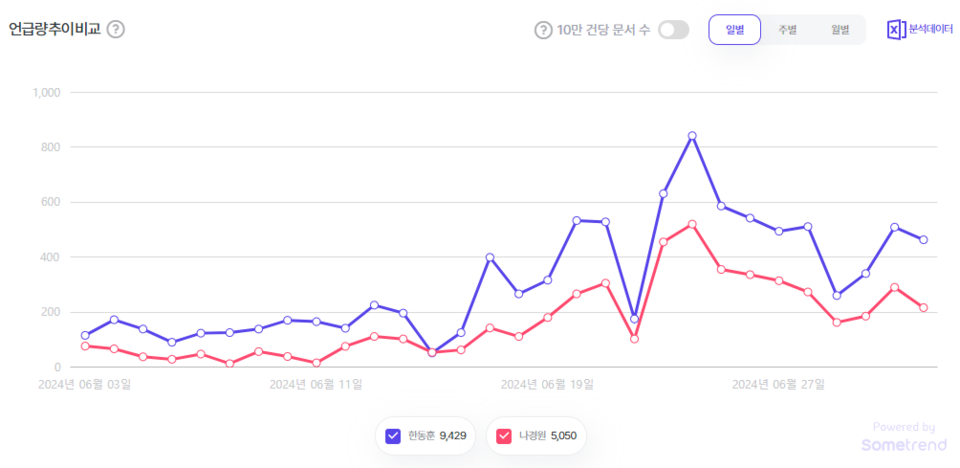This screenshot has width=960, height=468.
Task: Click help icon next to 10만 건당 문서 수
Action: pyautogui.click(x=544, y=29)
